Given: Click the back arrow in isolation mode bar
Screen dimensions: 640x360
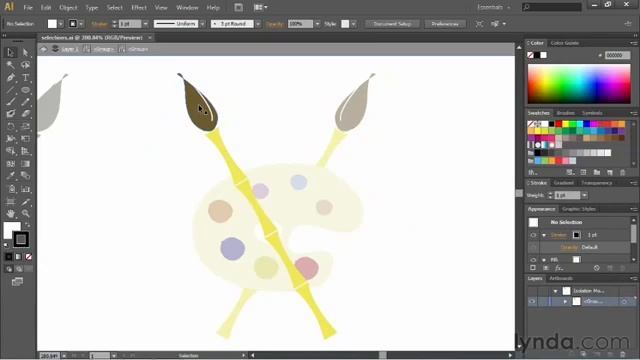Looking at the screenshot, I should (44, 49).
